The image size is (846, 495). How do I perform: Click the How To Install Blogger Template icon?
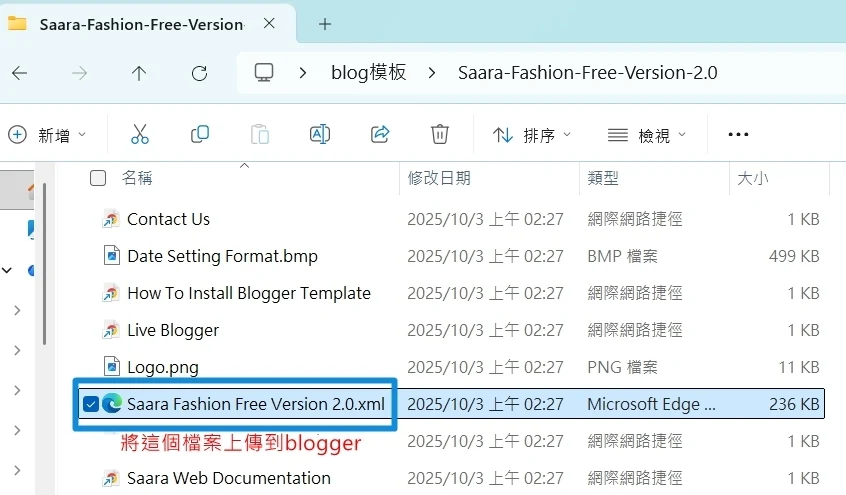[x=111, y=293]
